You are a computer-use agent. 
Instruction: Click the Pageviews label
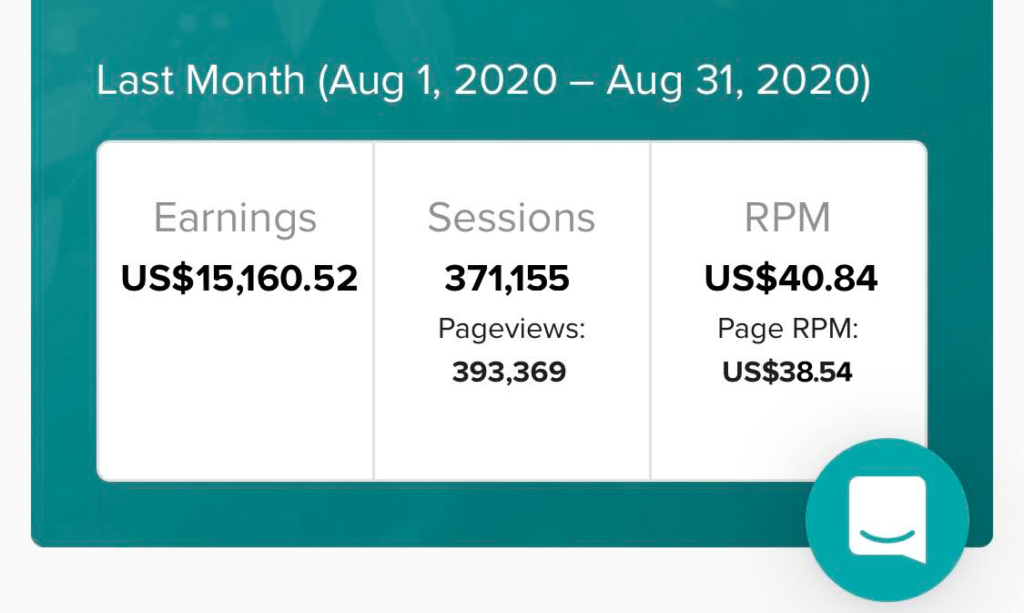click(511, 329)
